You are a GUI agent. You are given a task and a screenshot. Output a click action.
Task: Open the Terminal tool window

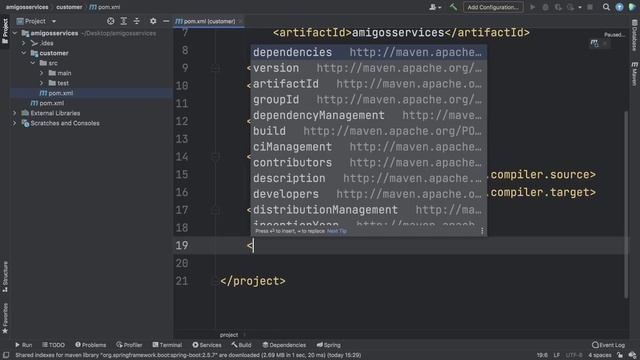click(167, 345)
